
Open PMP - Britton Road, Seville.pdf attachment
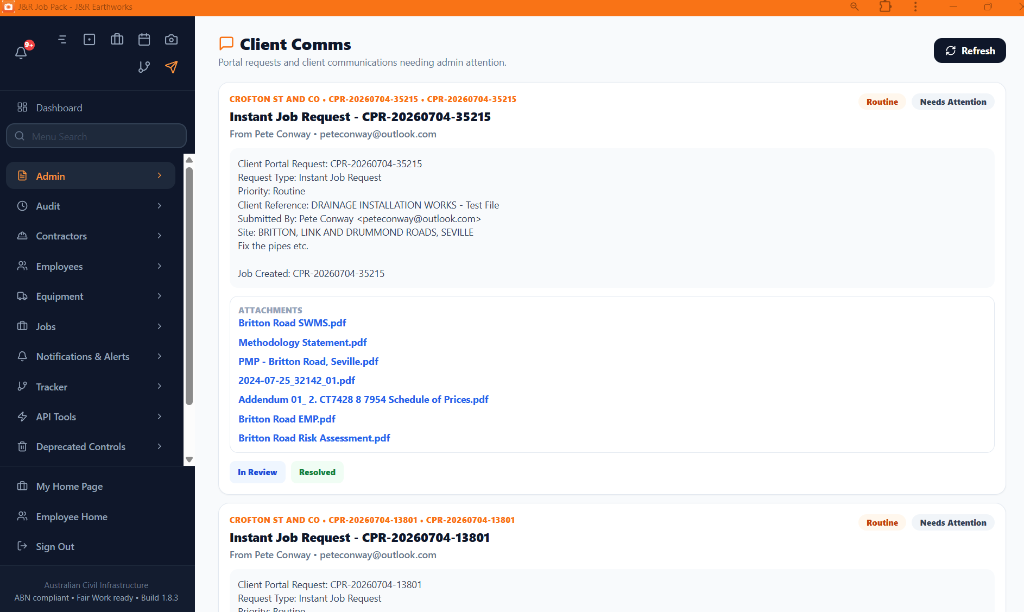point(308,361)
